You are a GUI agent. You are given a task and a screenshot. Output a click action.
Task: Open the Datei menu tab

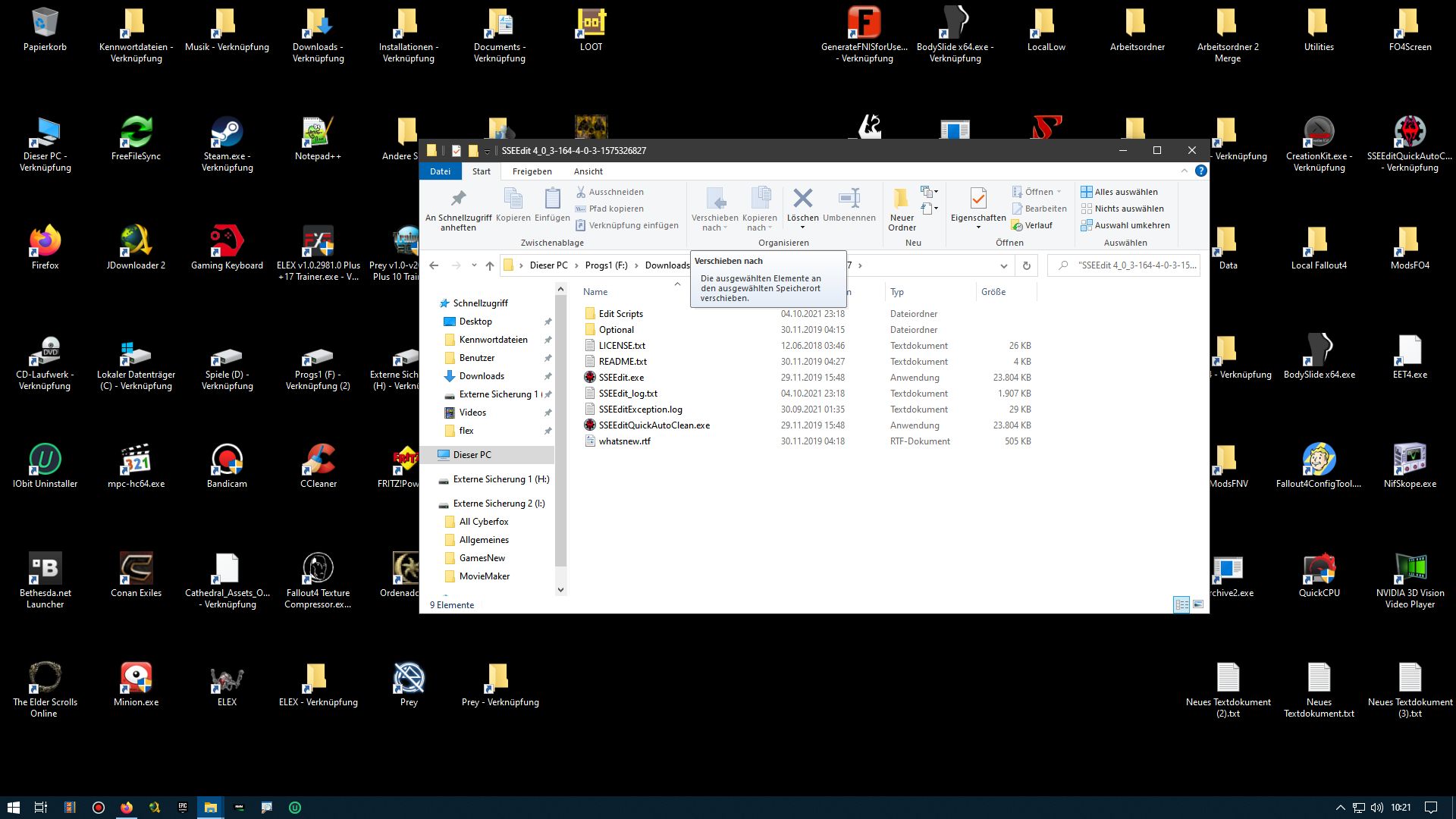440,171
